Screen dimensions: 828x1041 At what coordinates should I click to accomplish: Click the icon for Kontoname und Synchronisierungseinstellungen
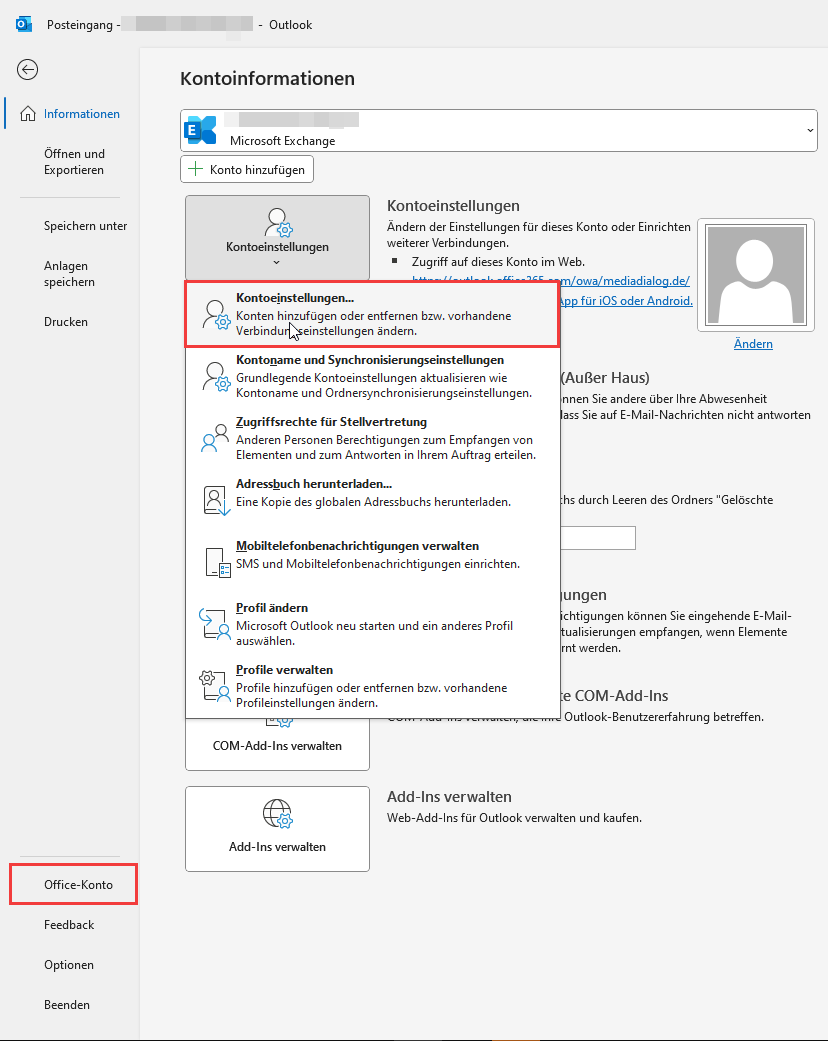pos(216,376)
